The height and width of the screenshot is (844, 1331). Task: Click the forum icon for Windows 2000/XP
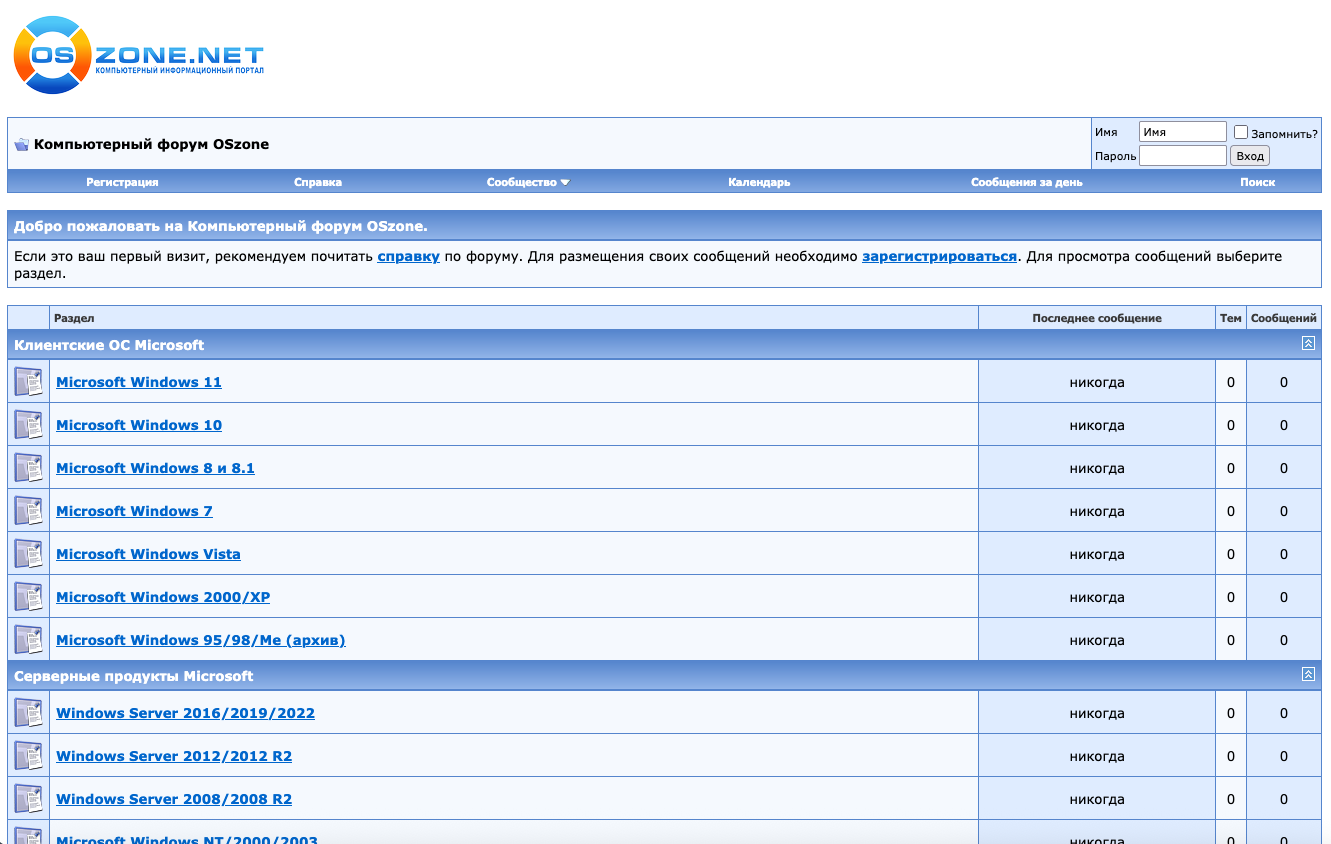[28, 597]
